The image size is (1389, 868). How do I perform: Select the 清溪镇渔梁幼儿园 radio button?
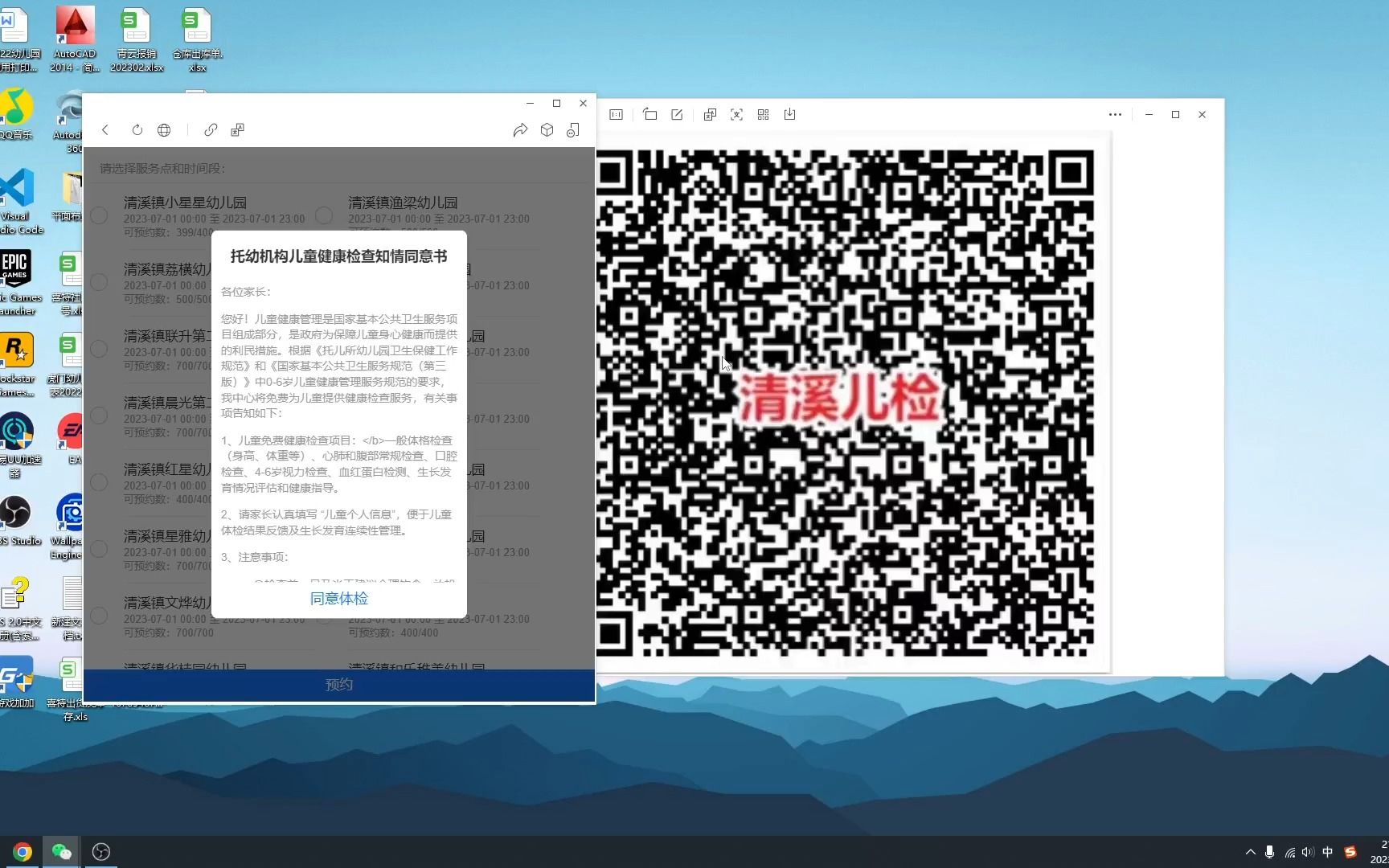point(324,215)
